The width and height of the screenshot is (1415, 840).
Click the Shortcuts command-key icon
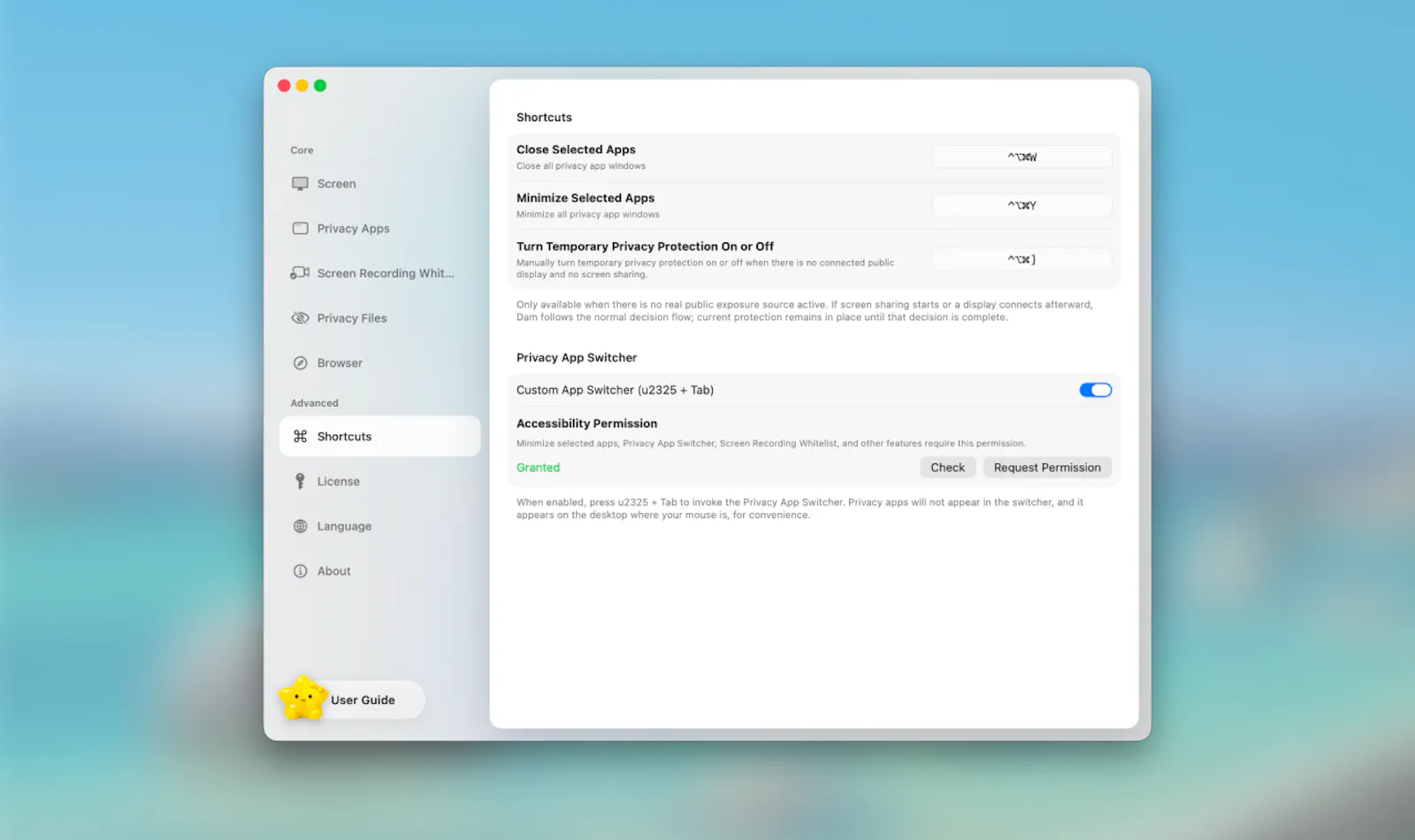301,437
